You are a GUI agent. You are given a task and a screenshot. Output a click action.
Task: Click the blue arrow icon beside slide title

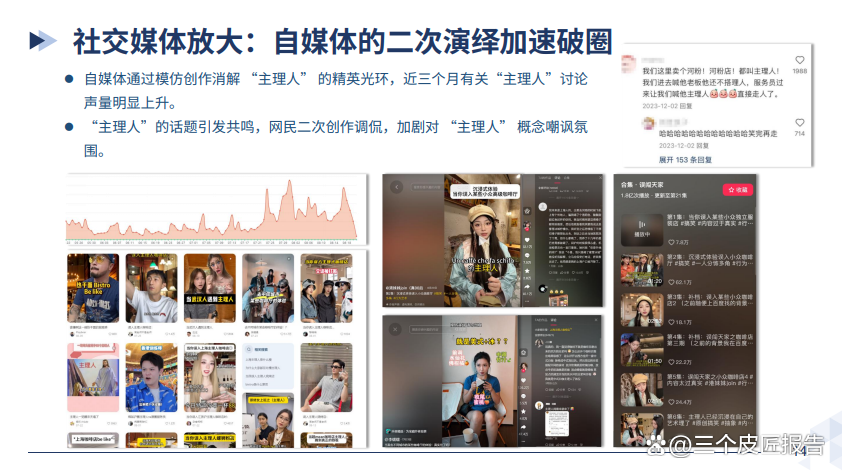click(x=42, y=40)
